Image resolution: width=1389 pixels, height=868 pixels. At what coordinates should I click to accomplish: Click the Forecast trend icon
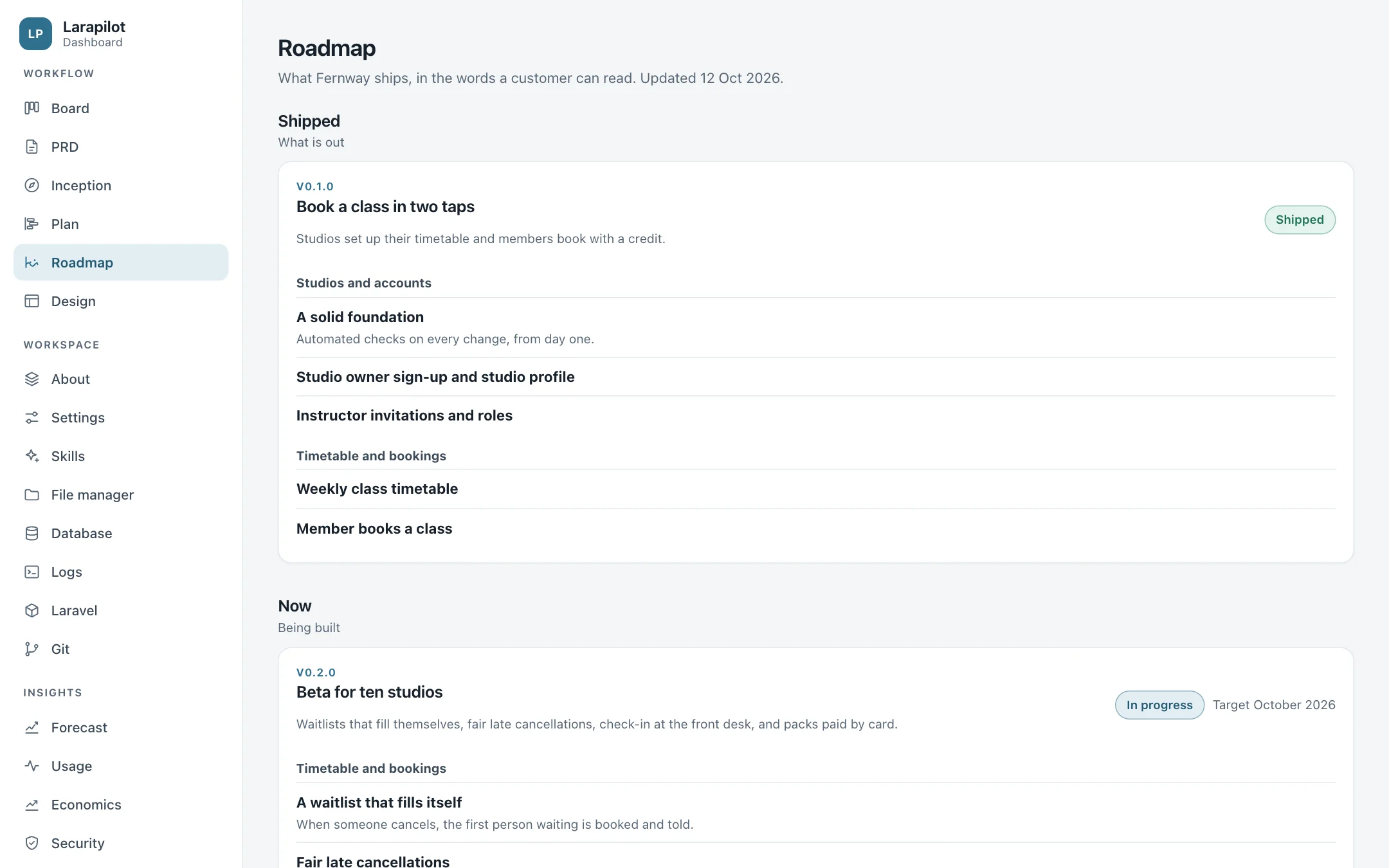tap(32, 727)
